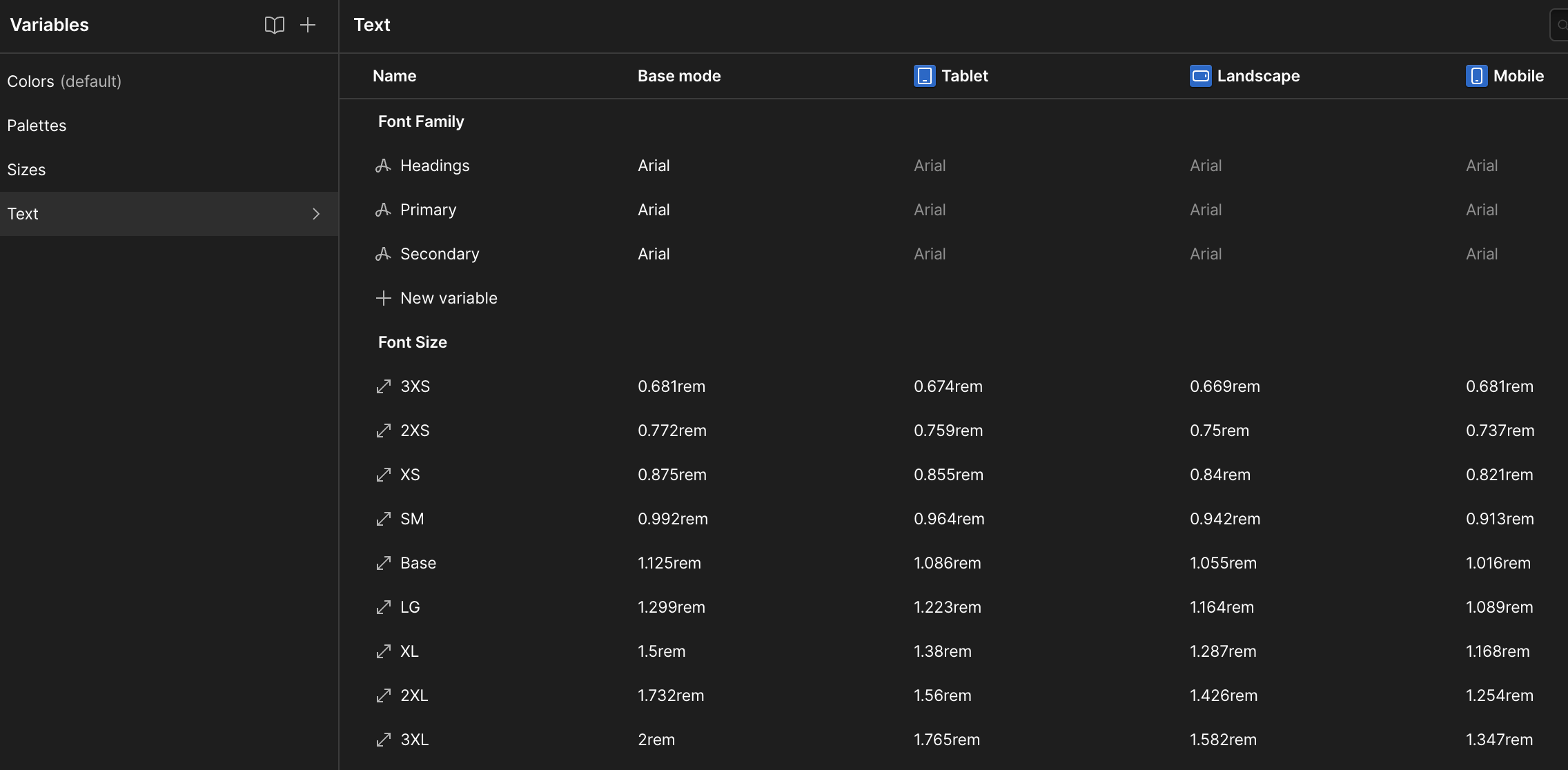Image resolution: width=1568 pixels, height=770 pixels.
Task: Click the plus icon to add collection
Action: coord(308,26)
